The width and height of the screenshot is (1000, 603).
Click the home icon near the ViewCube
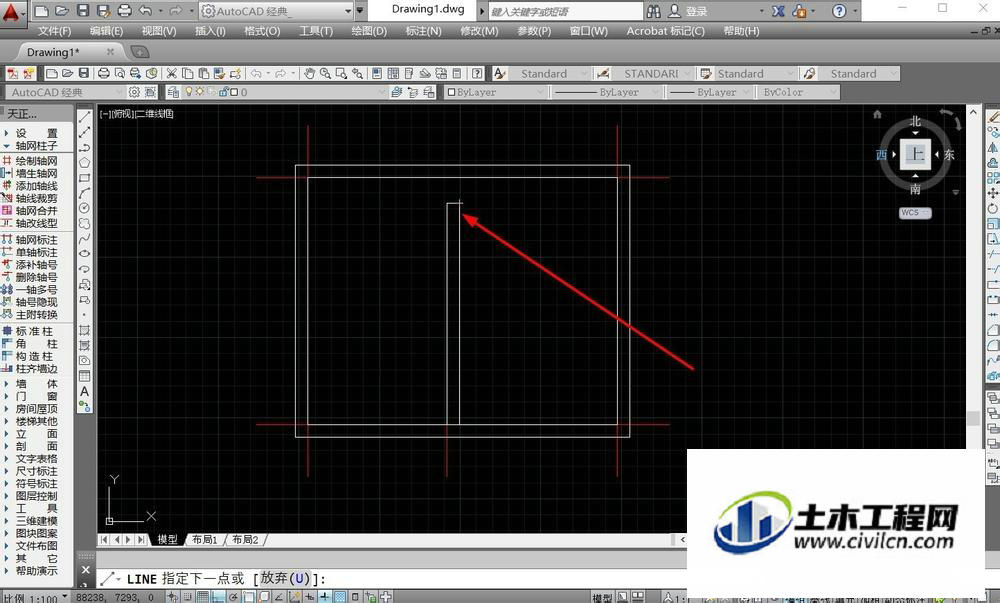[877, 114]
